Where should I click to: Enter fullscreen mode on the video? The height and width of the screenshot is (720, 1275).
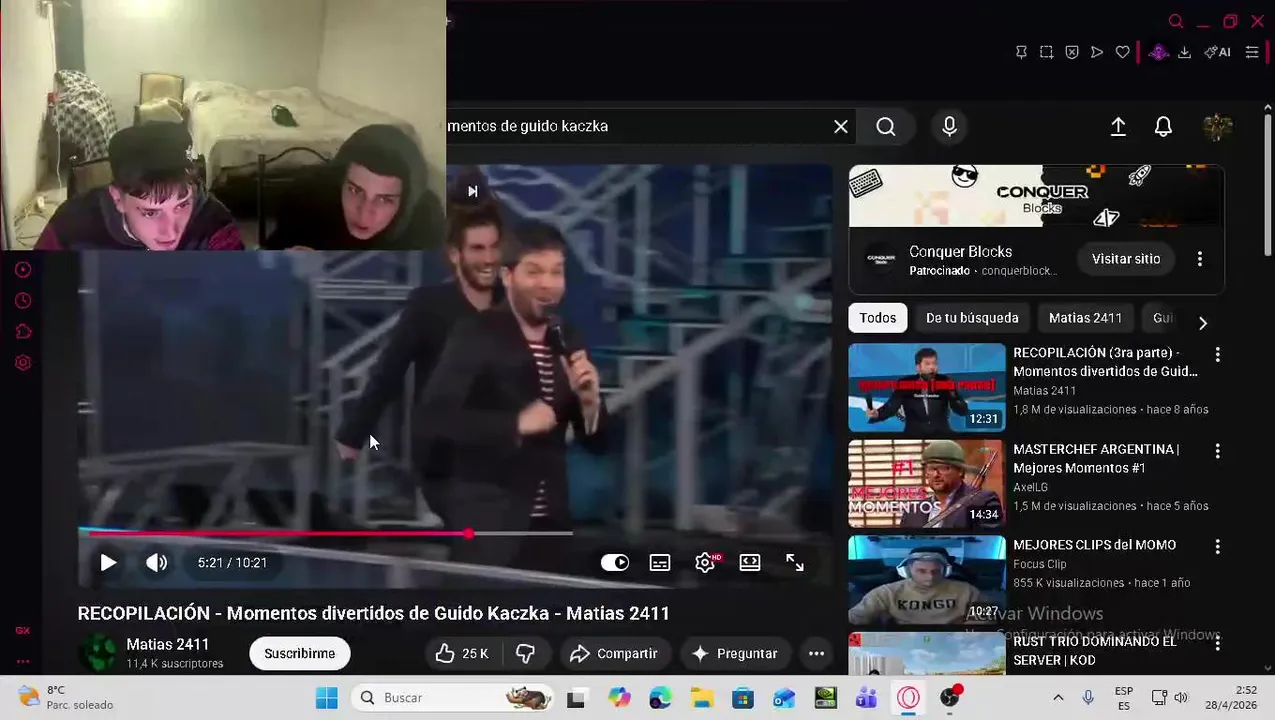[795, 563]
